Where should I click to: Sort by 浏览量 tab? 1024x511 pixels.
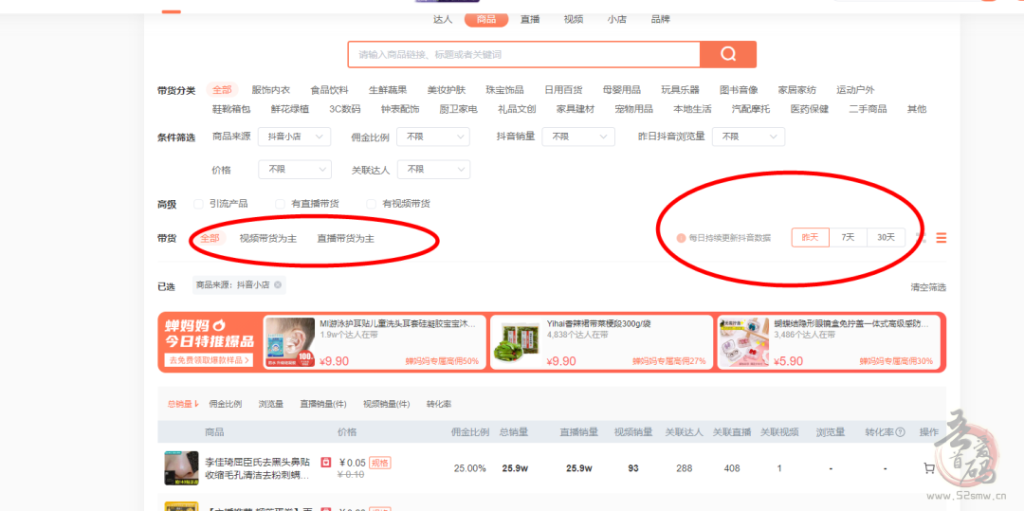tap(271, 404)
